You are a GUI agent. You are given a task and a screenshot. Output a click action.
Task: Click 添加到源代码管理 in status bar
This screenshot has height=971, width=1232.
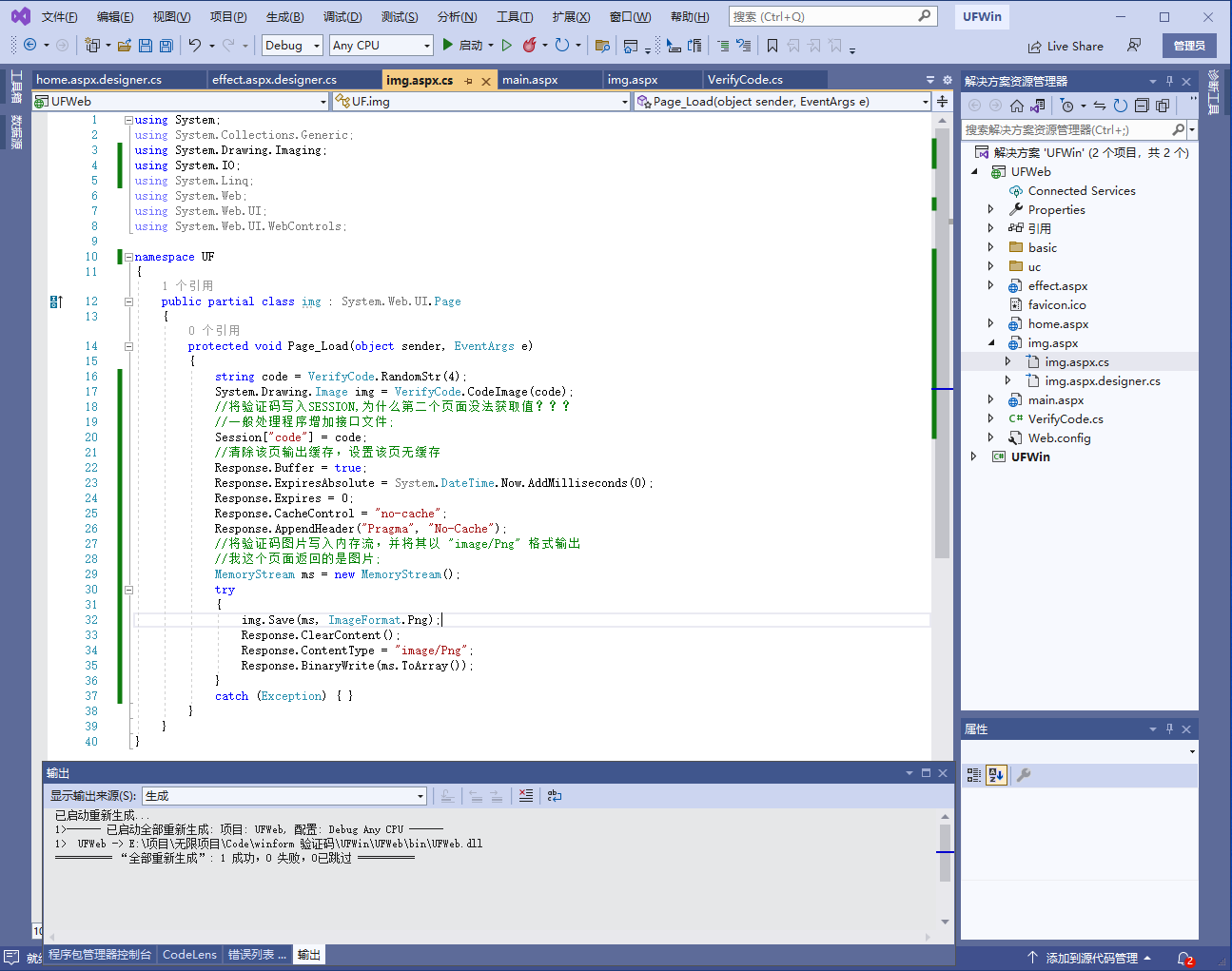1091,958
